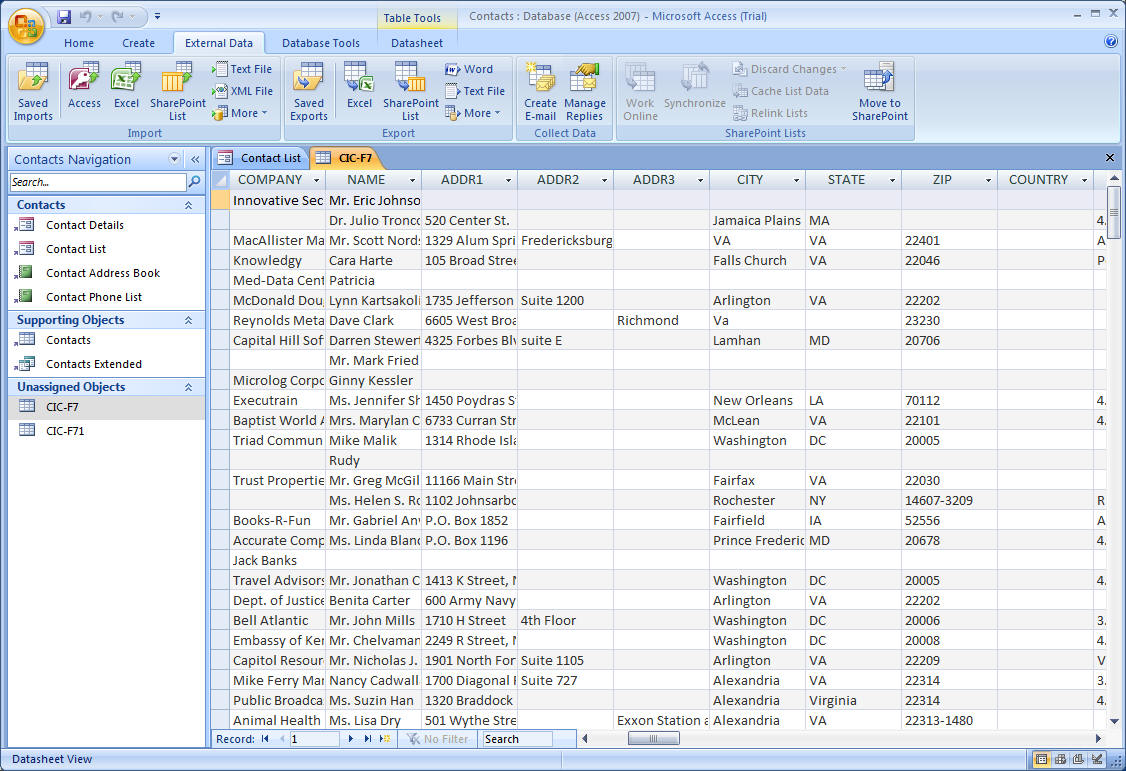This screenshot has width=1126, height=771.
Task: Open the Office button menu
Action: [26, 26]
